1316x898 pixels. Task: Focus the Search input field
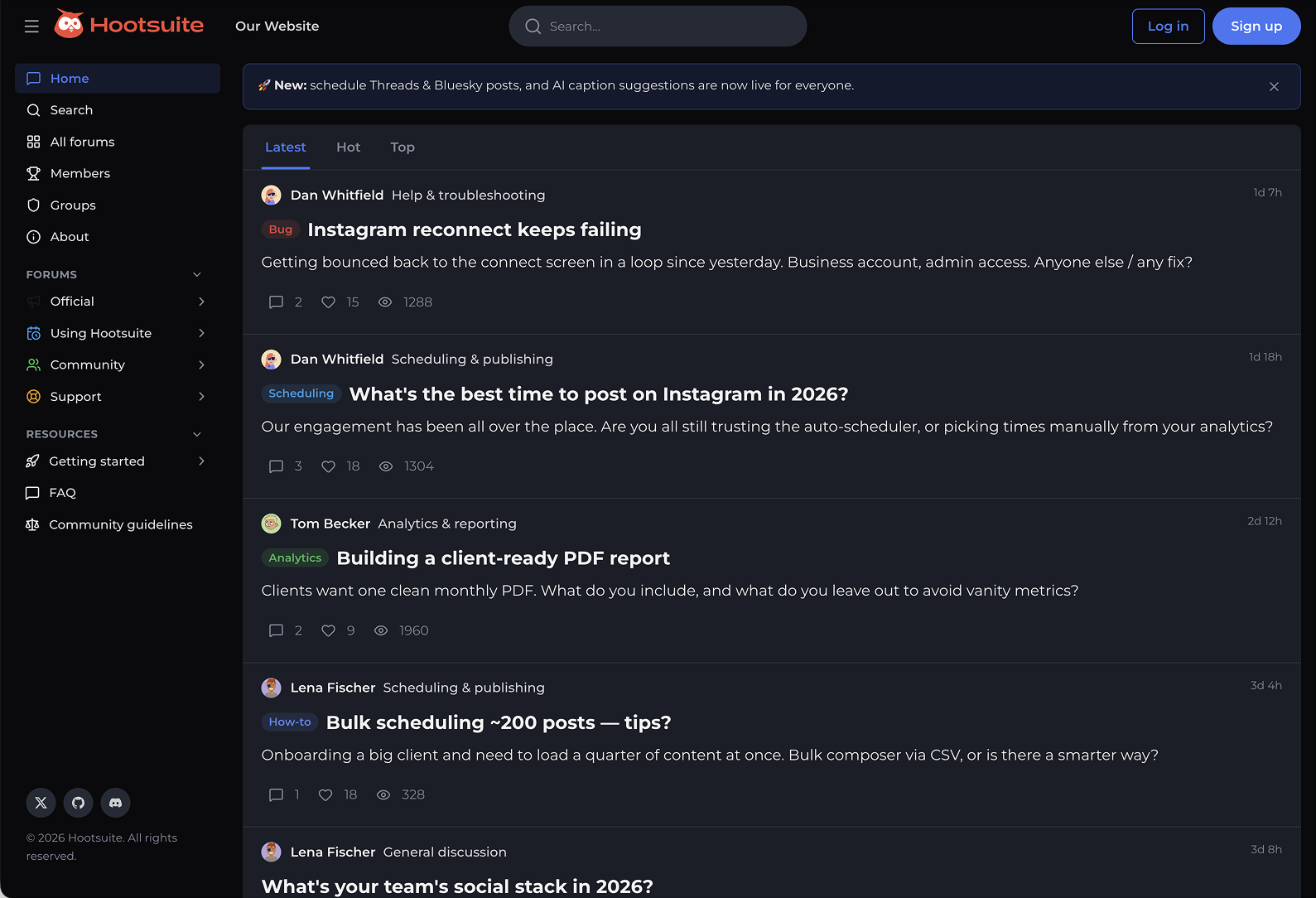click(x=658, y=27)
